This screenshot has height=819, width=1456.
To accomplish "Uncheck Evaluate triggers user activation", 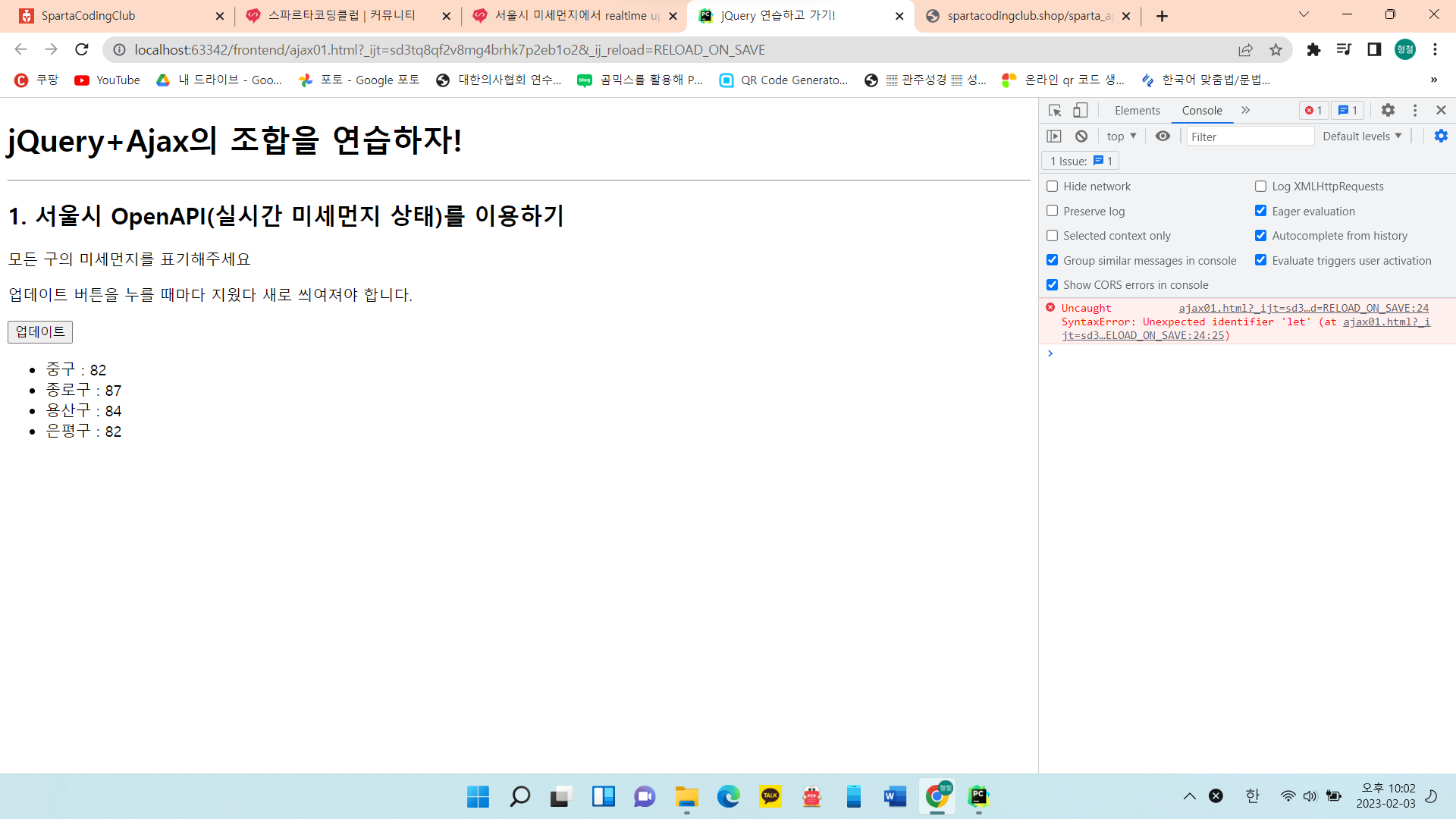I will (x=1261, y=260).
